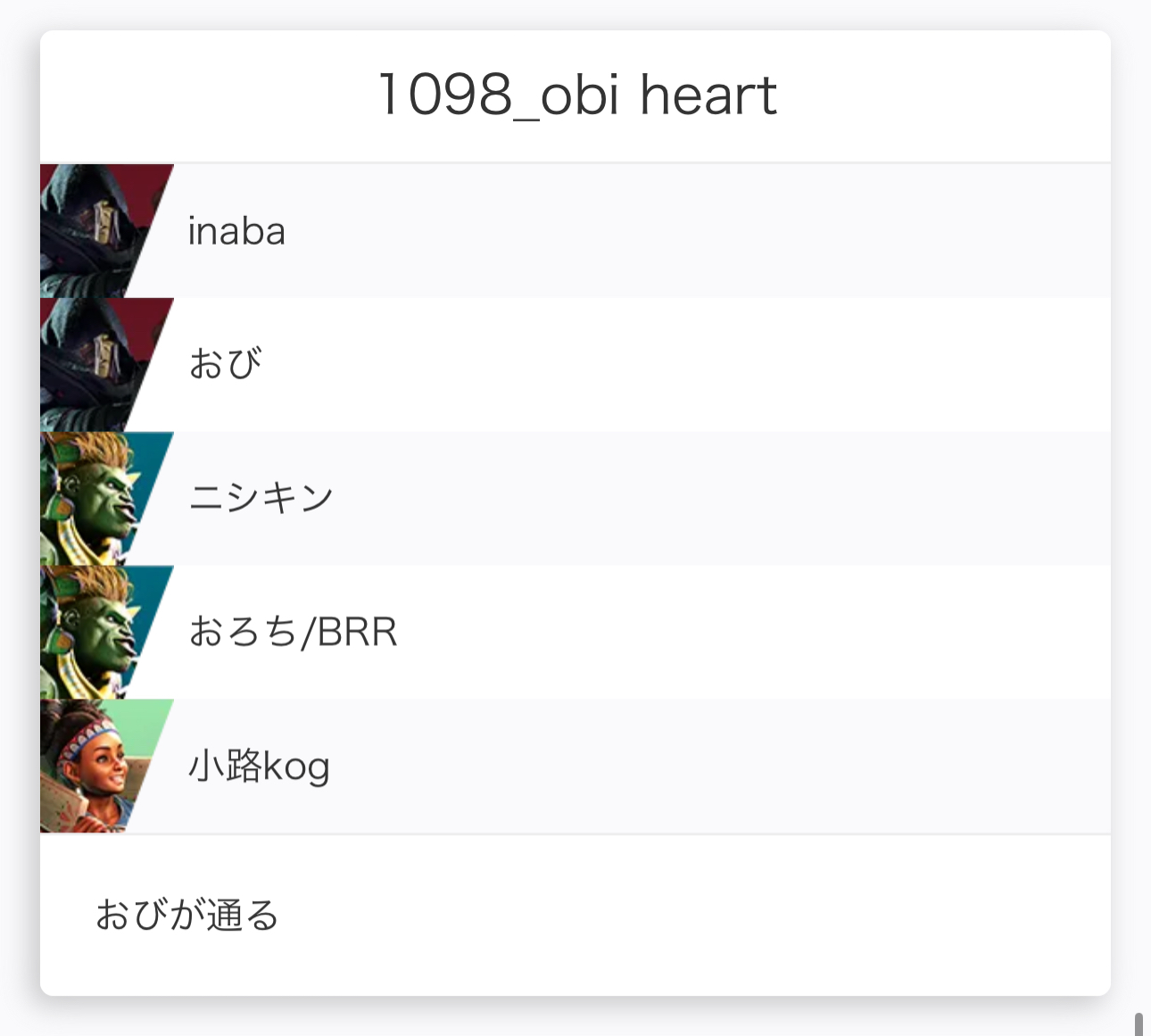Open the ニシキン player entry
The image size is (1151, 1036).
coord(261,498)
